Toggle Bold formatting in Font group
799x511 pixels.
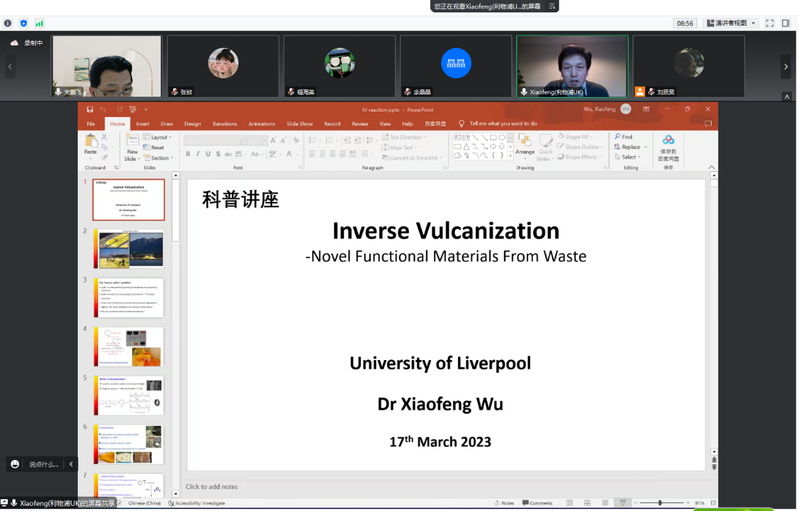pos(188,154)
